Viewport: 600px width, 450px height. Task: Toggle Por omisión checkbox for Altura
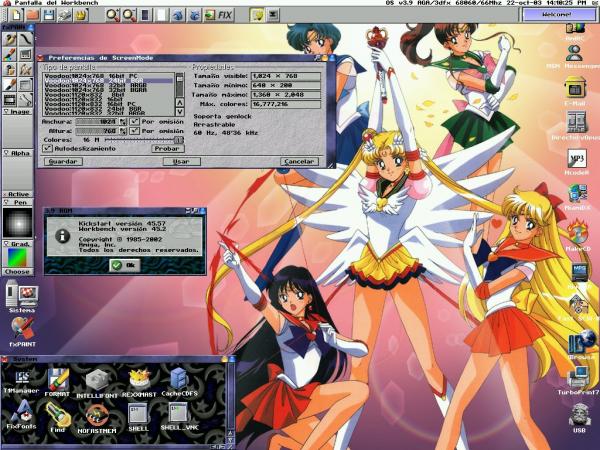tap(134, 131)
